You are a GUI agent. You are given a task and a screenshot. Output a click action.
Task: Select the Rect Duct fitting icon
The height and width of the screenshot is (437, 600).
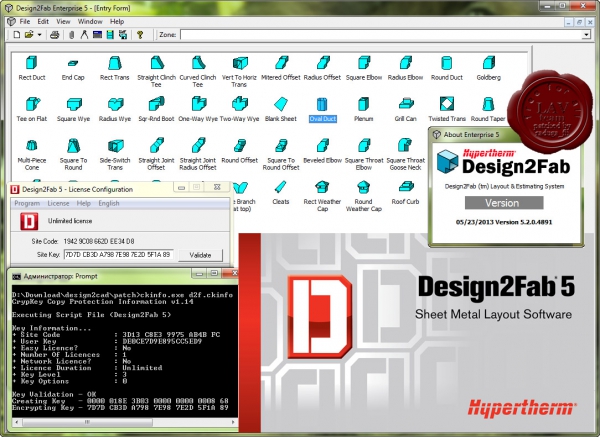pos(31,63)
